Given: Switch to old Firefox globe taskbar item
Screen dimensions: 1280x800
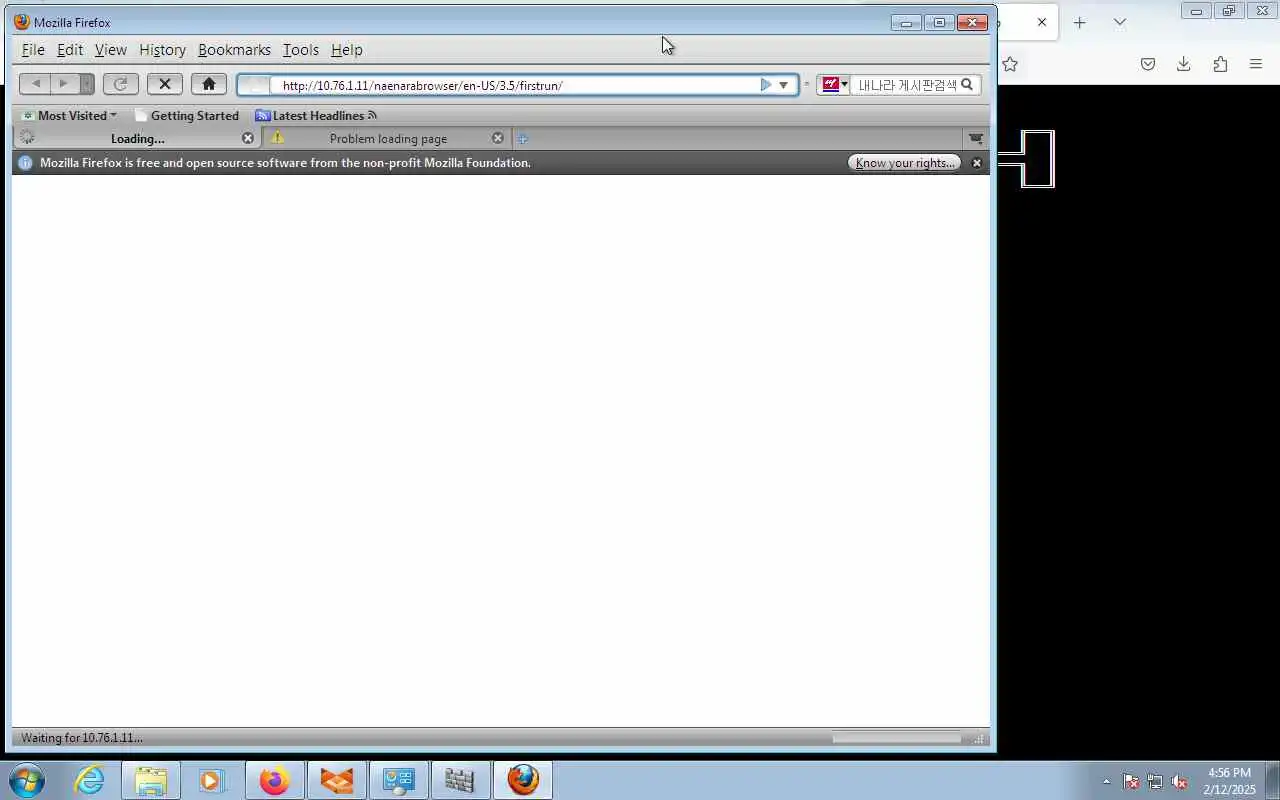Looking at the screenshot, I should click(523, 780).
